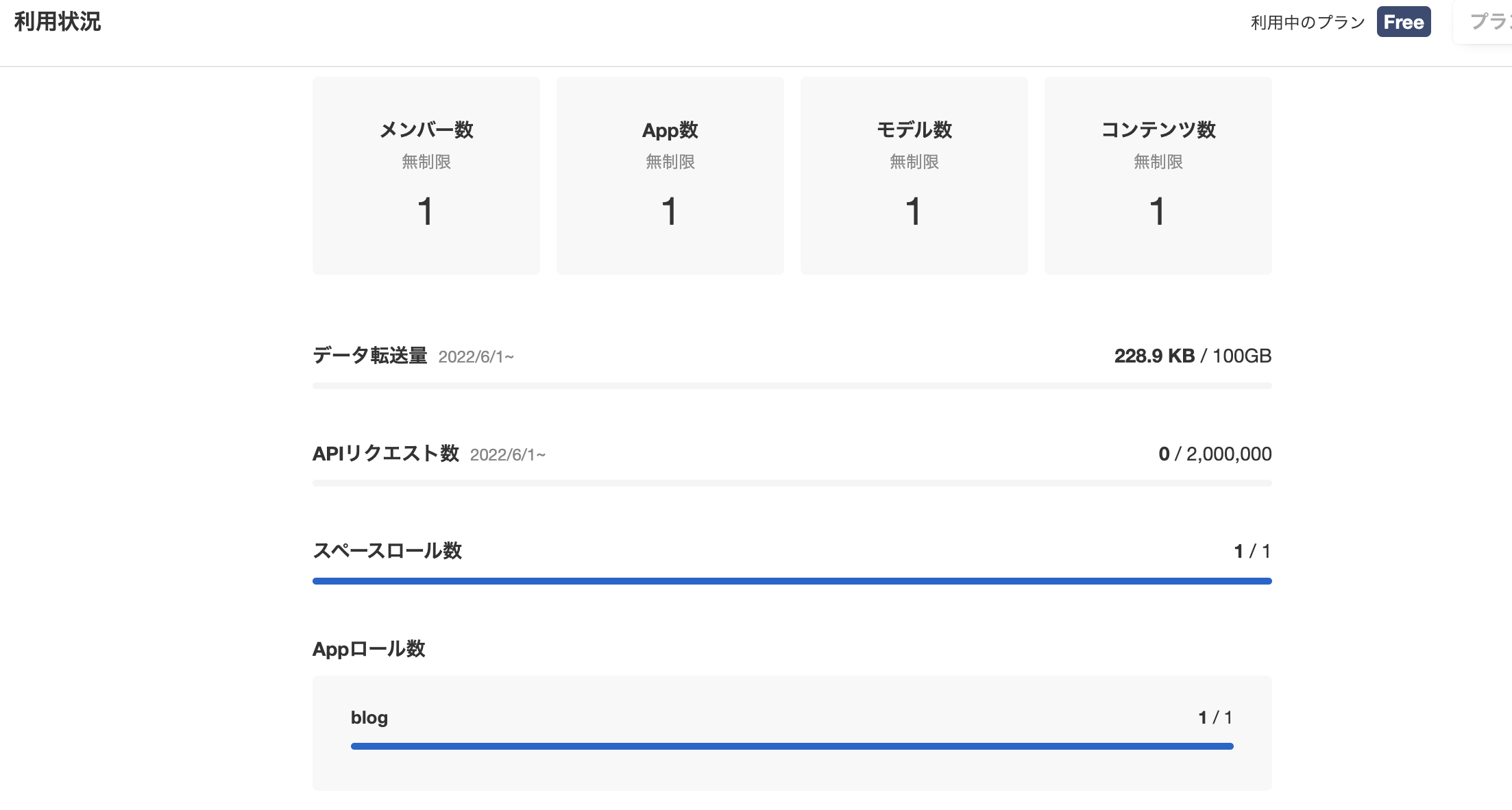The image size is (1512, 810).
Task: Click the スペースロール数 section heading
Action: [x=387, y=551]
